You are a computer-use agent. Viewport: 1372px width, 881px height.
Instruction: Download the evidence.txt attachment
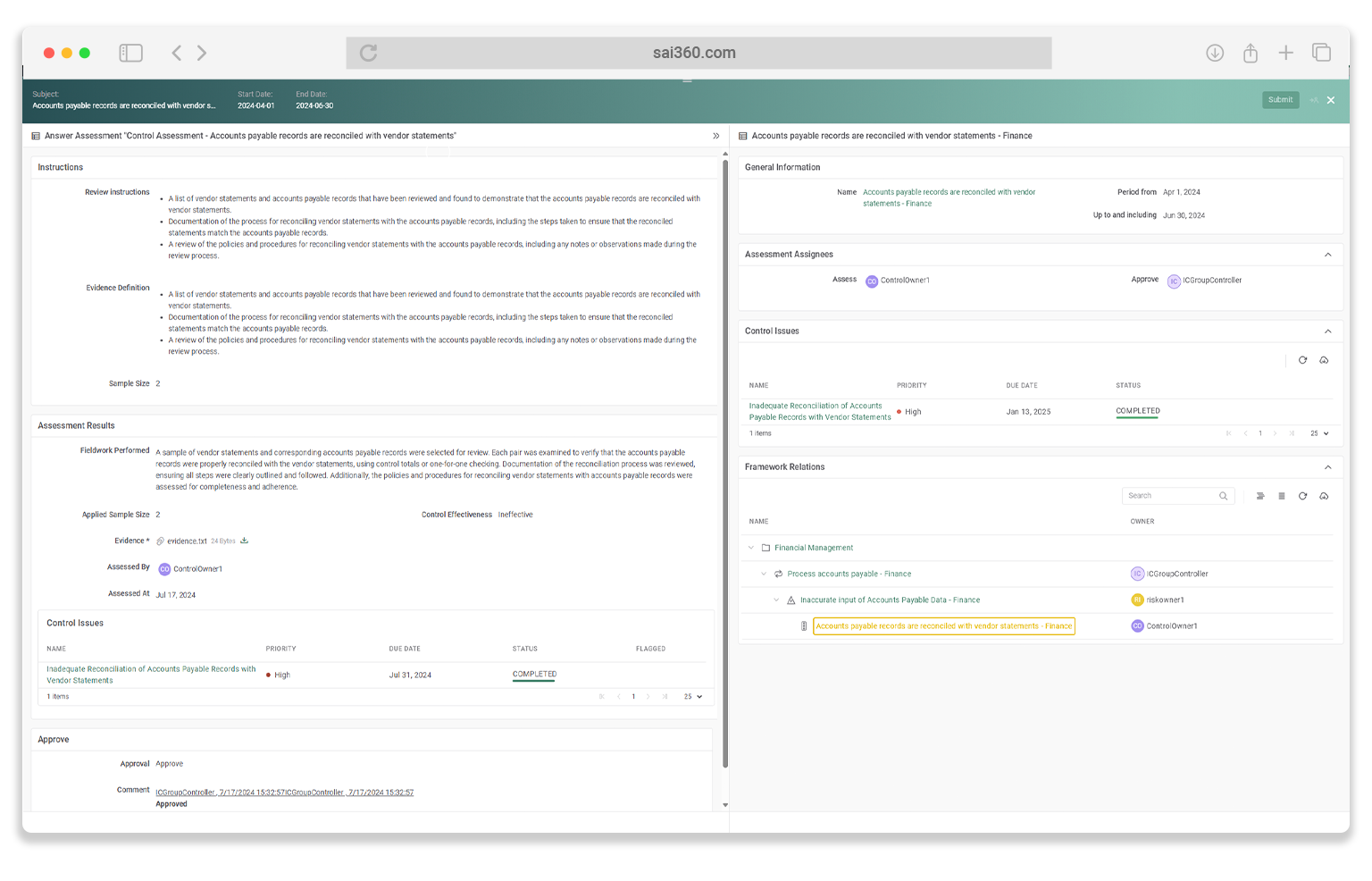[x=244, y=541]
